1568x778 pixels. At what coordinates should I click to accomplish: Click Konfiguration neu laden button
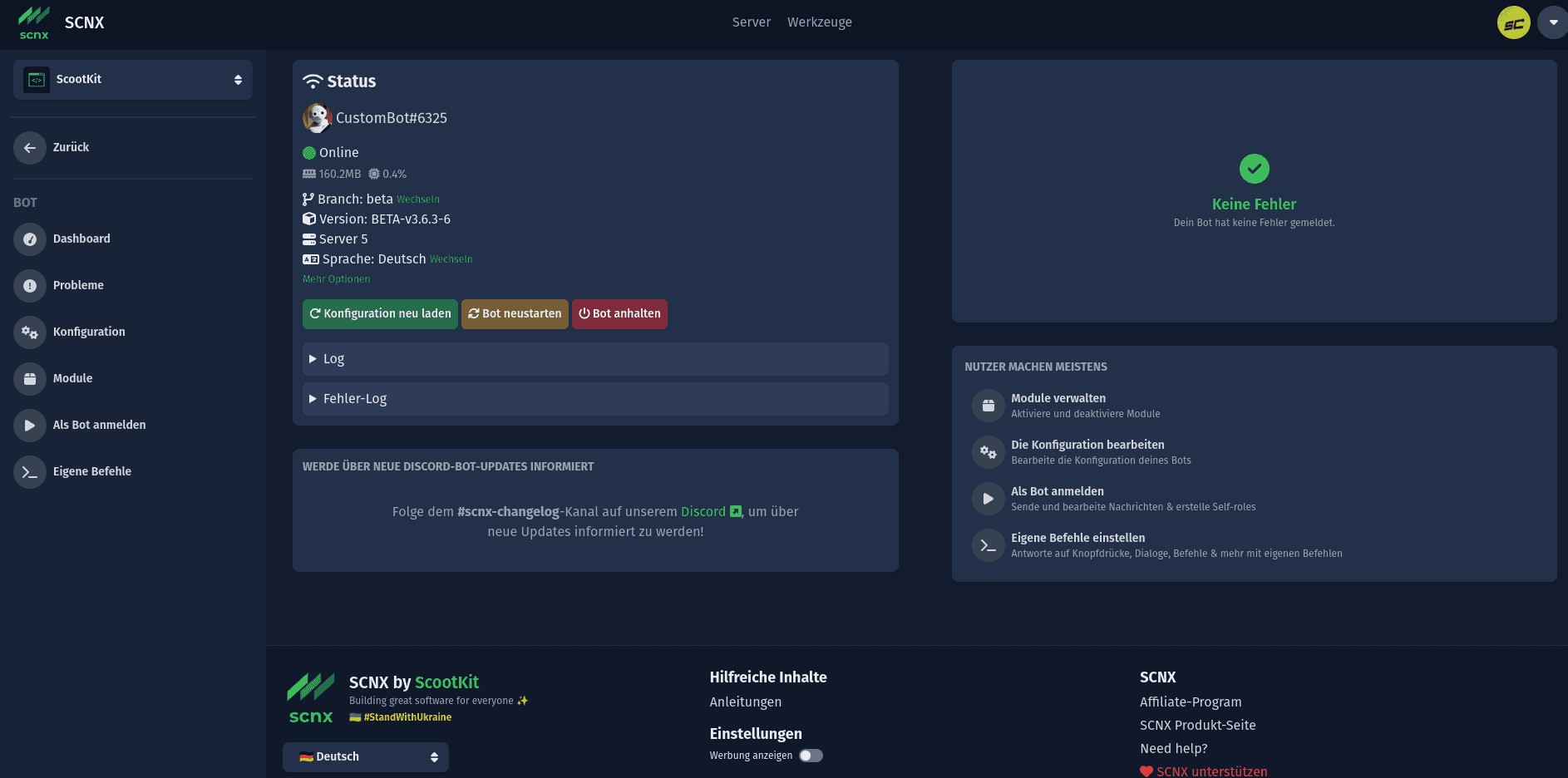point(380,314)
